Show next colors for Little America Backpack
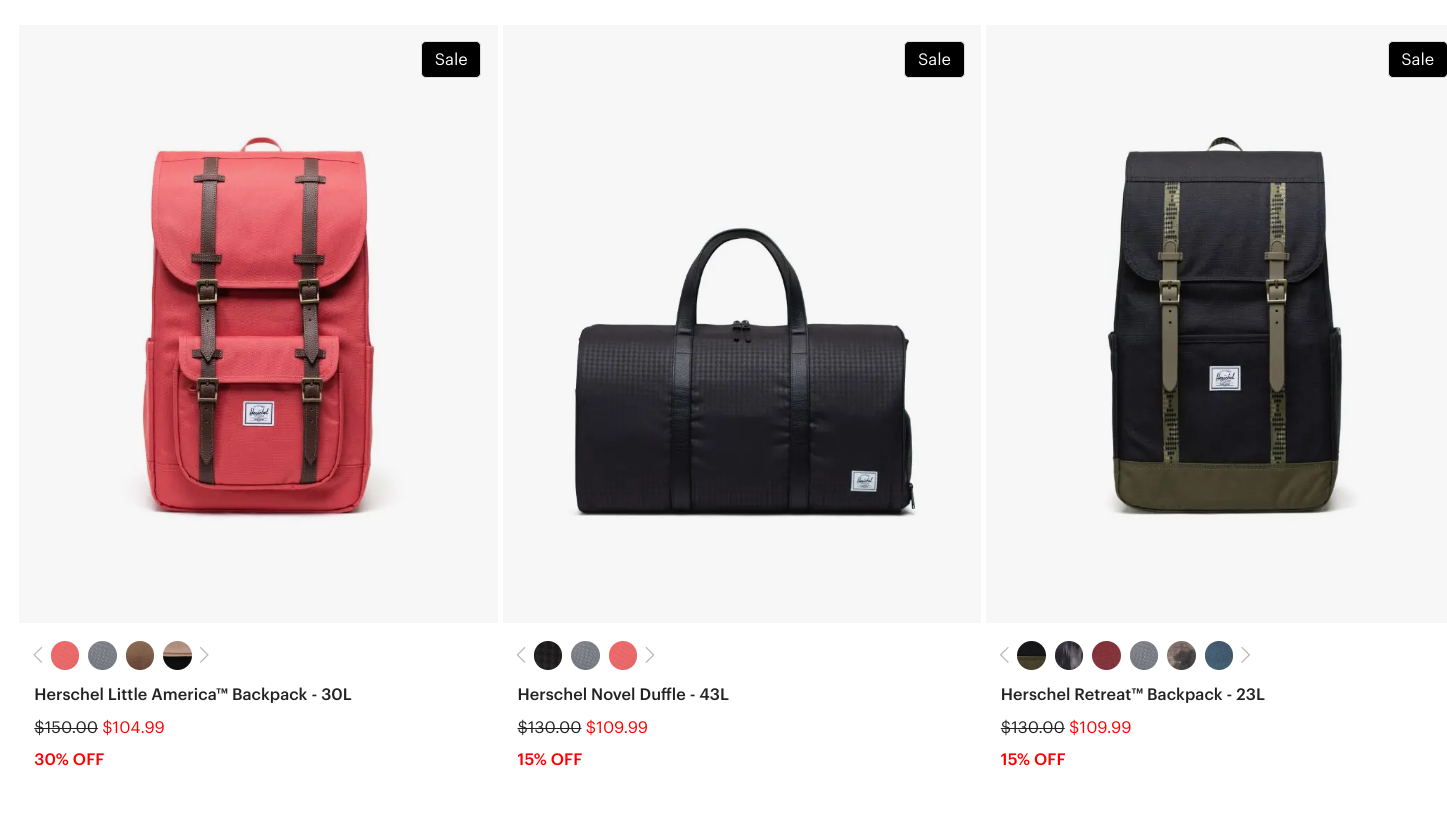The image size is (1447, 817). pos(204,655)
